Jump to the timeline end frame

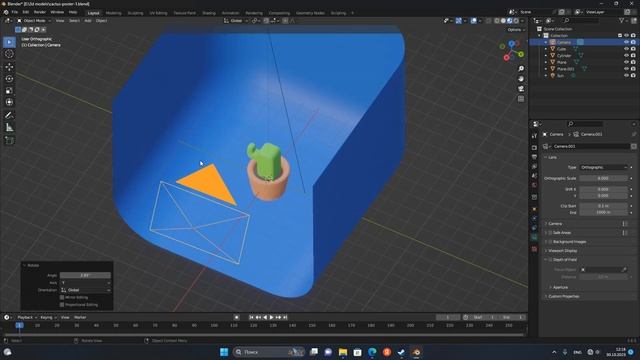pos(285,317)
